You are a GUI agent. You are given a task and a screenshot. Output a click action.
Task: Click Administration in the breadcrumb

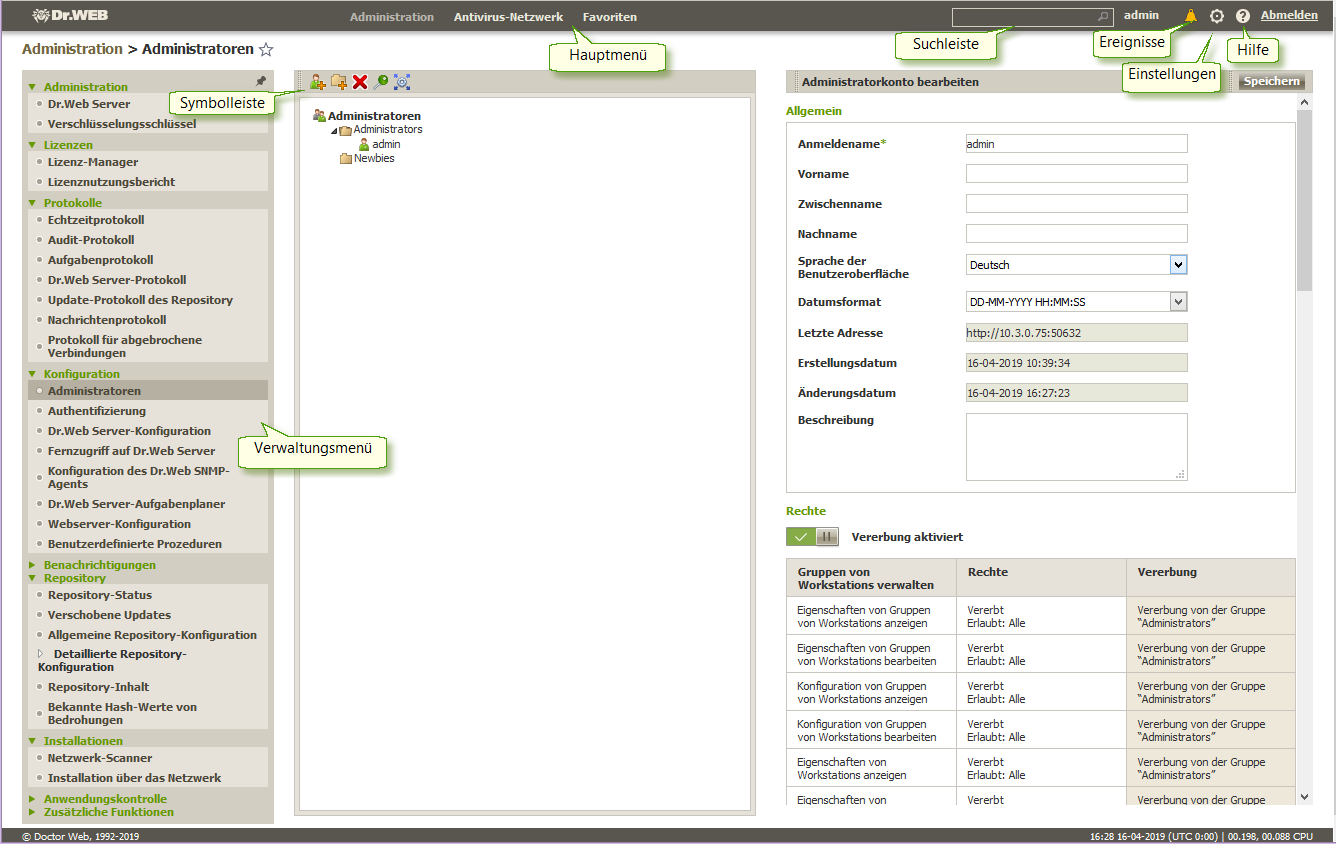coord(72,49)
